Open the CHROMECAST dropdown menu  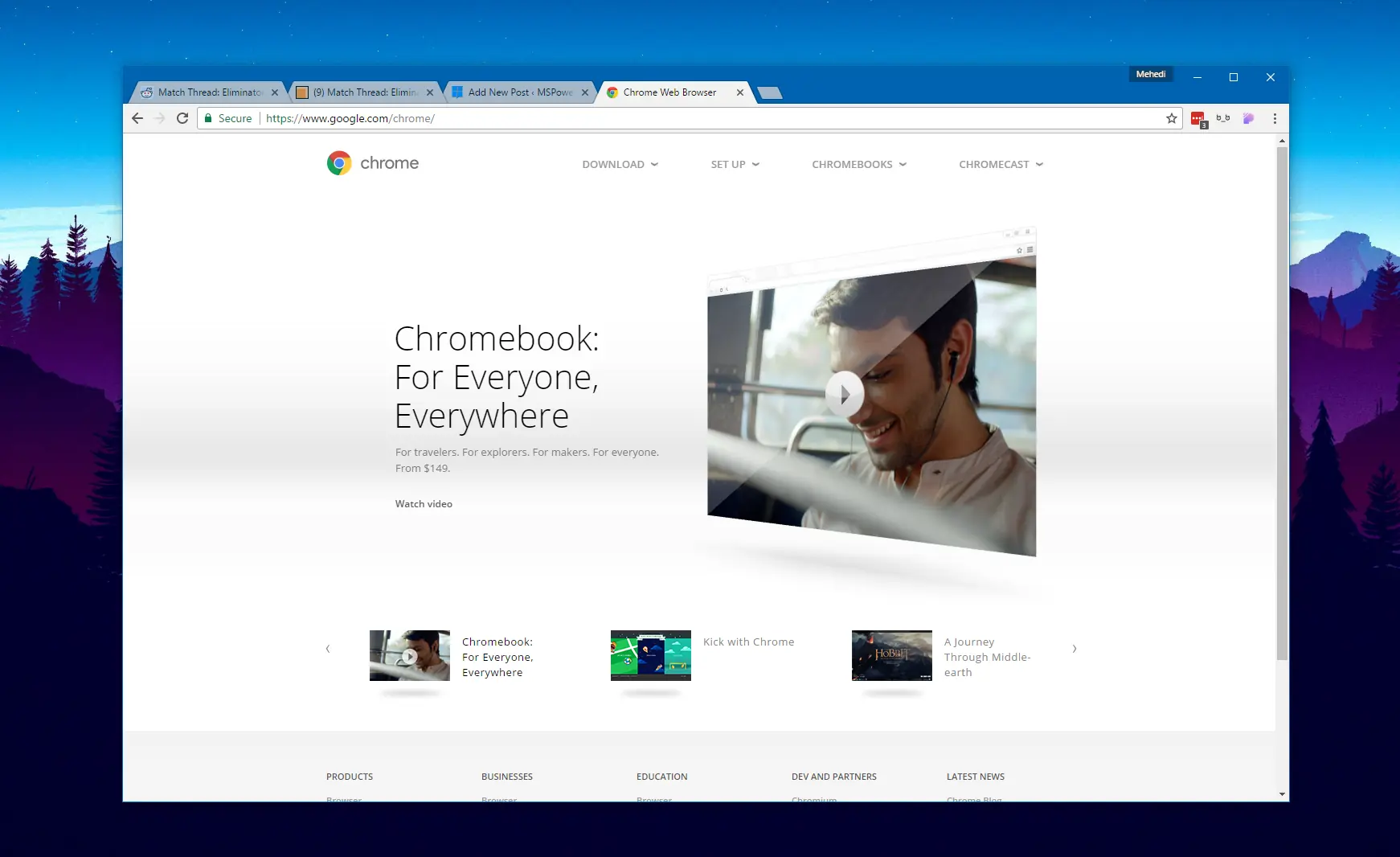1001,164
